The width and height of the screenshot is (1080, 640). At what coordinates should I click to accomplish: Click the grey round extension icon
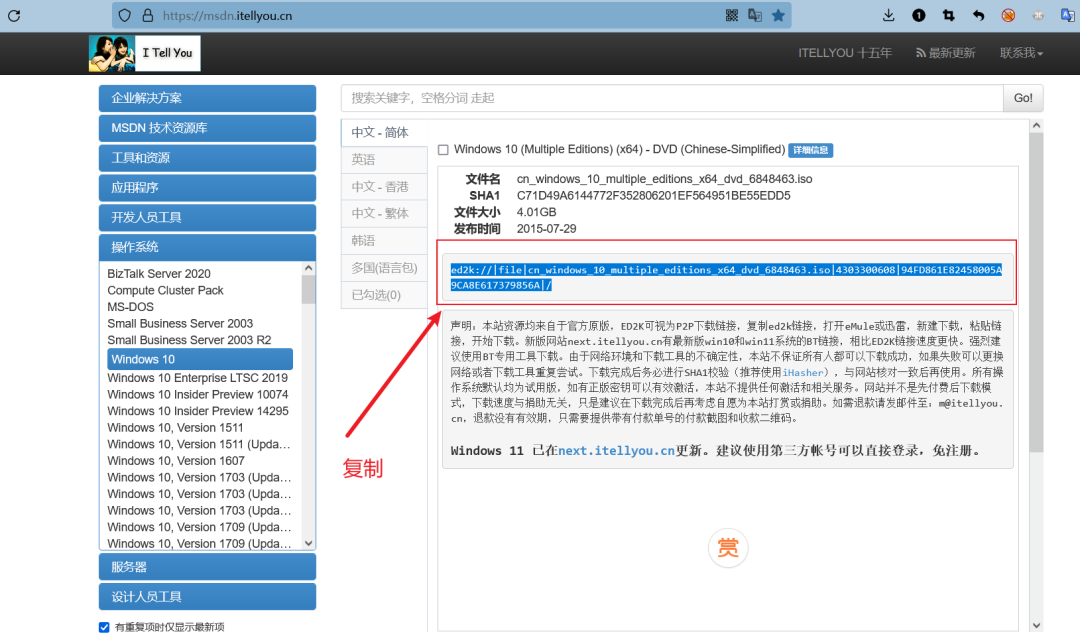tap(1038, 15)
